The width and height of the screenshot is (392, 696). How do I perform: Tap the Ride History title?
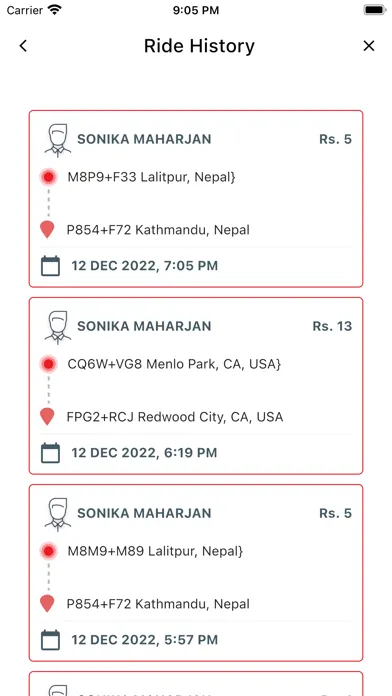[x=199, y=46]
